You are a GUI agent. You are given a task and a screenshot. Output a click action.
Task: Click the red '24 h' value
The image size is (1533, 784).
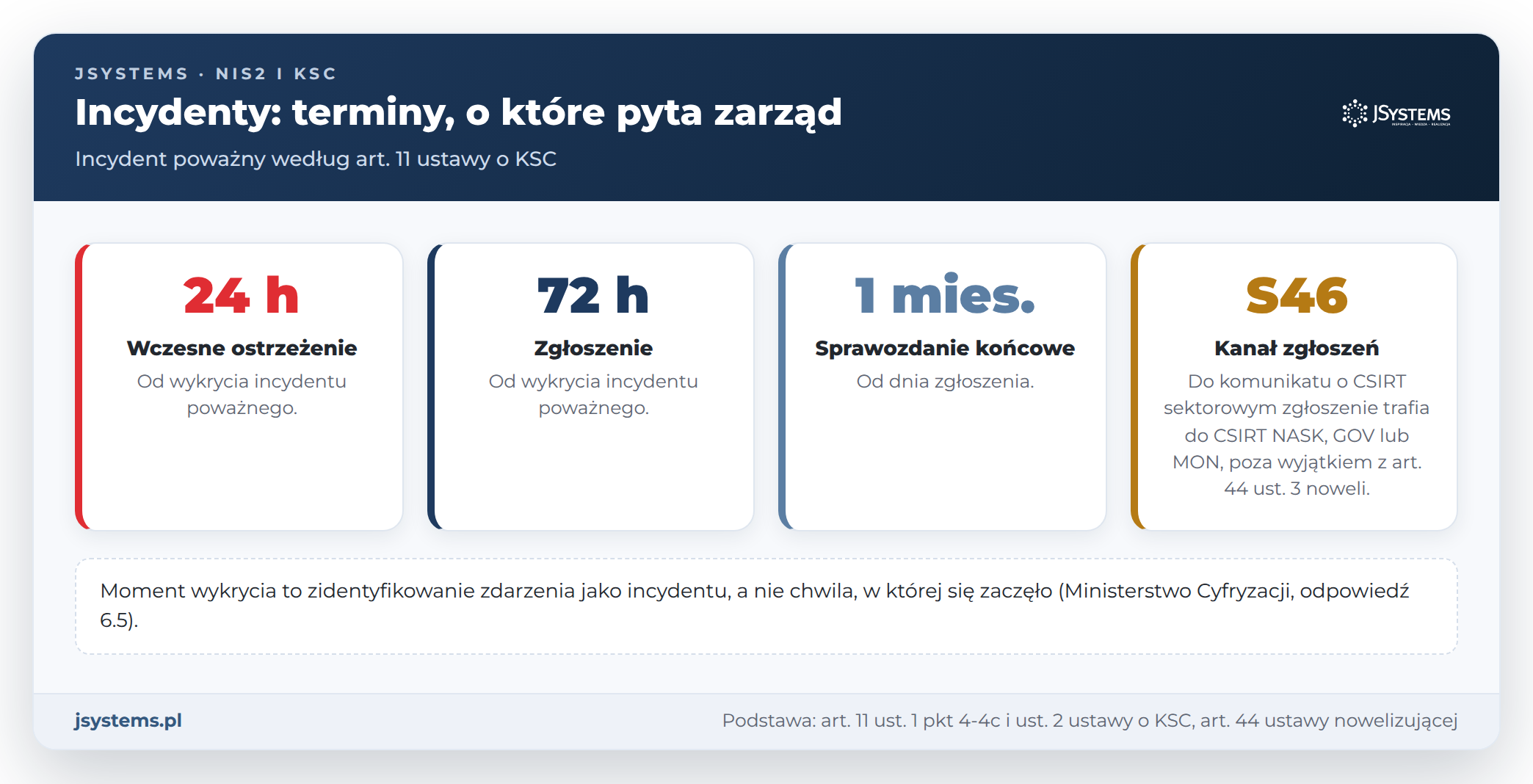tap(242, 295)
